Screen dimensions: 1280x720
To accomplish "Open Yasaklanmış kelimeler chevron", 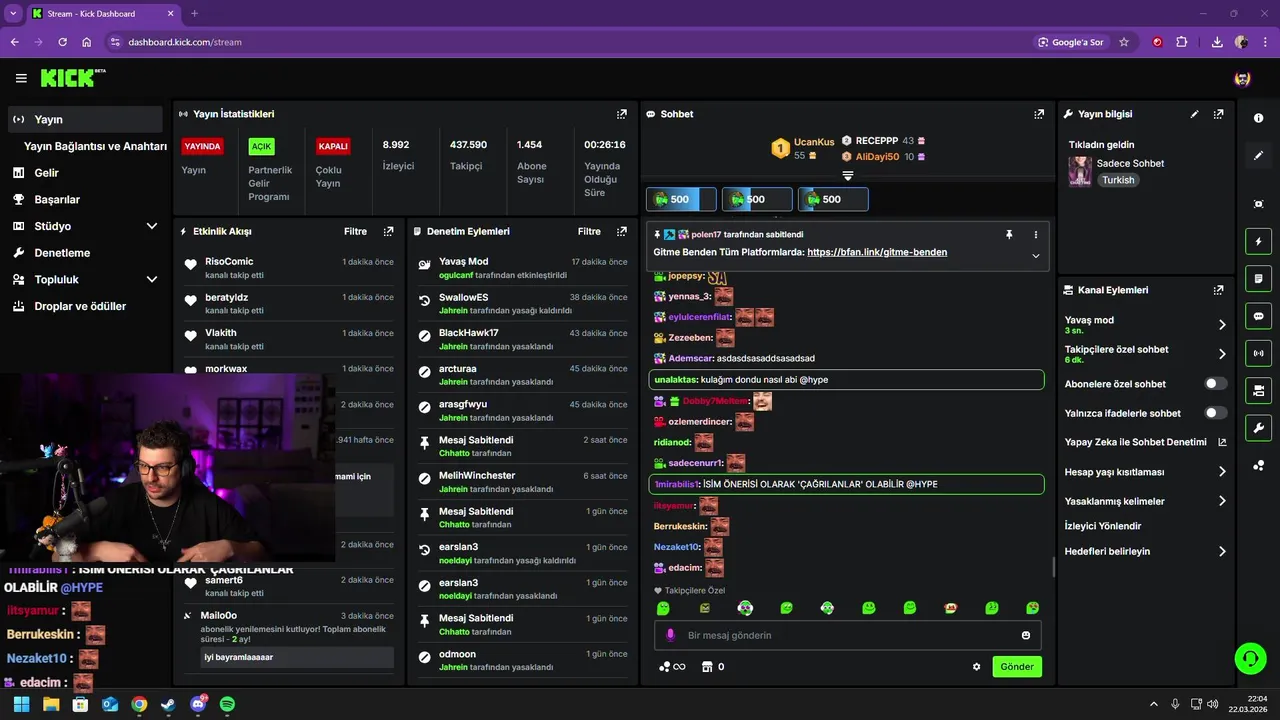I will (x=1222, y=501).
